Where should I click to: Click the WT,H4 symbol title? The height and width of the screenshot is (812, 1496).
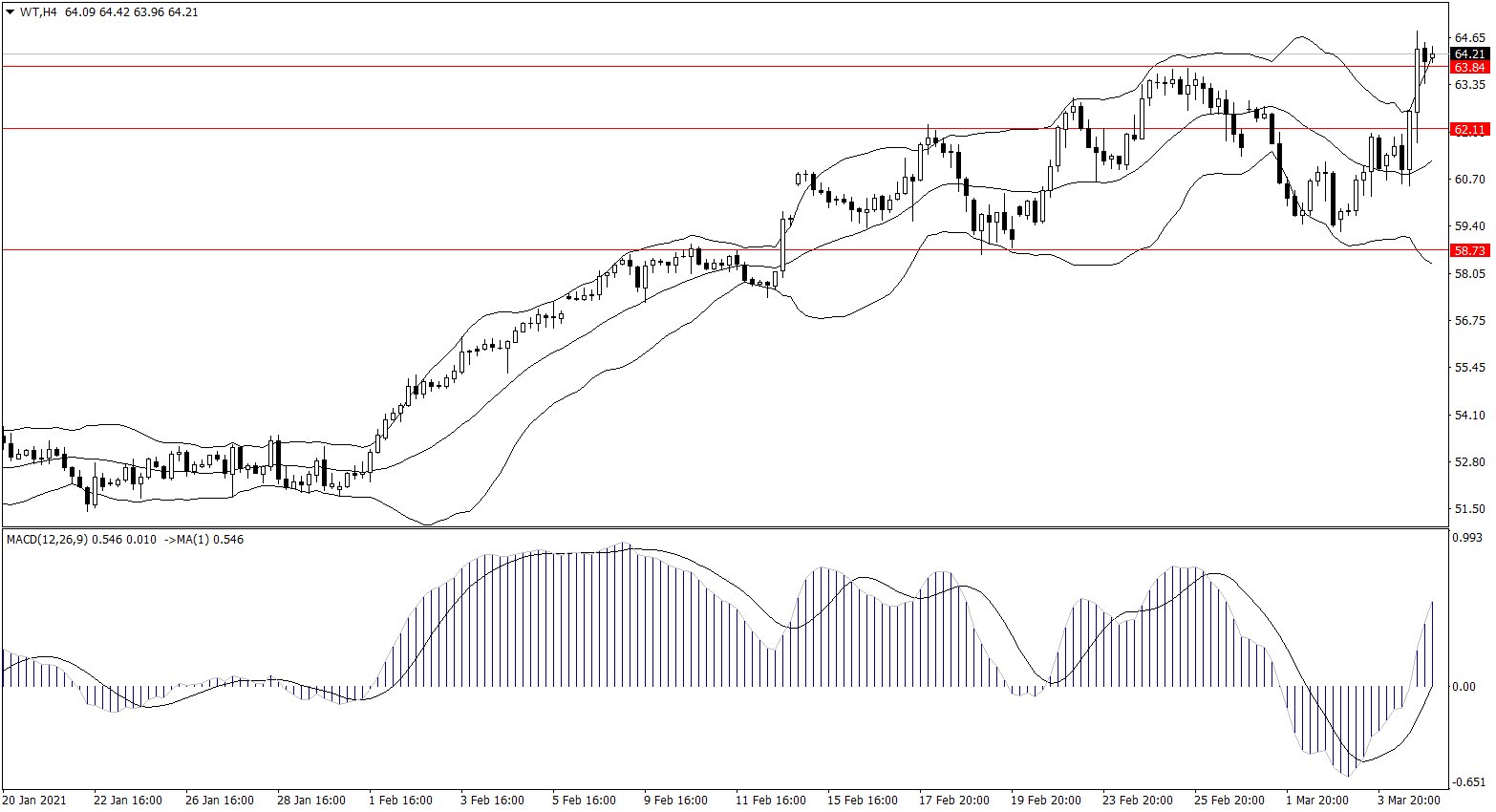click(x=38, y=12)
